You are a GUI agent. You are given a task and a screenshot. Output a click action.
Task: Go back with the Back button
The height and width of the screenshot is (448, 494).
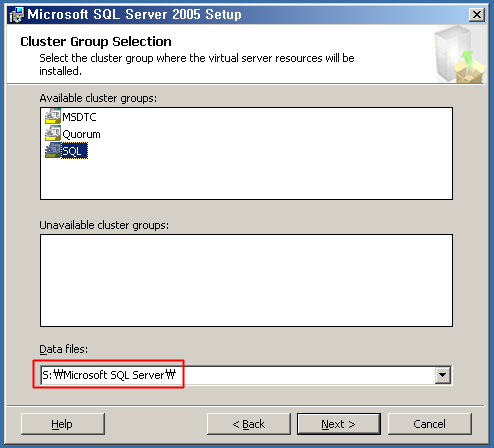tap(249, 424)
